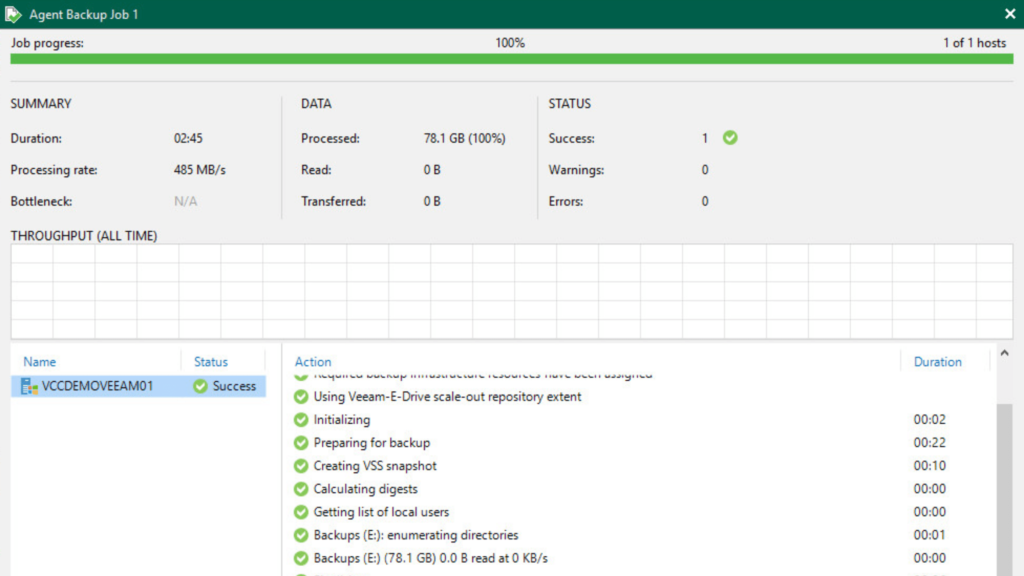Click the DATA section heading
This screenshot has width=1024, height=576.
316,104
